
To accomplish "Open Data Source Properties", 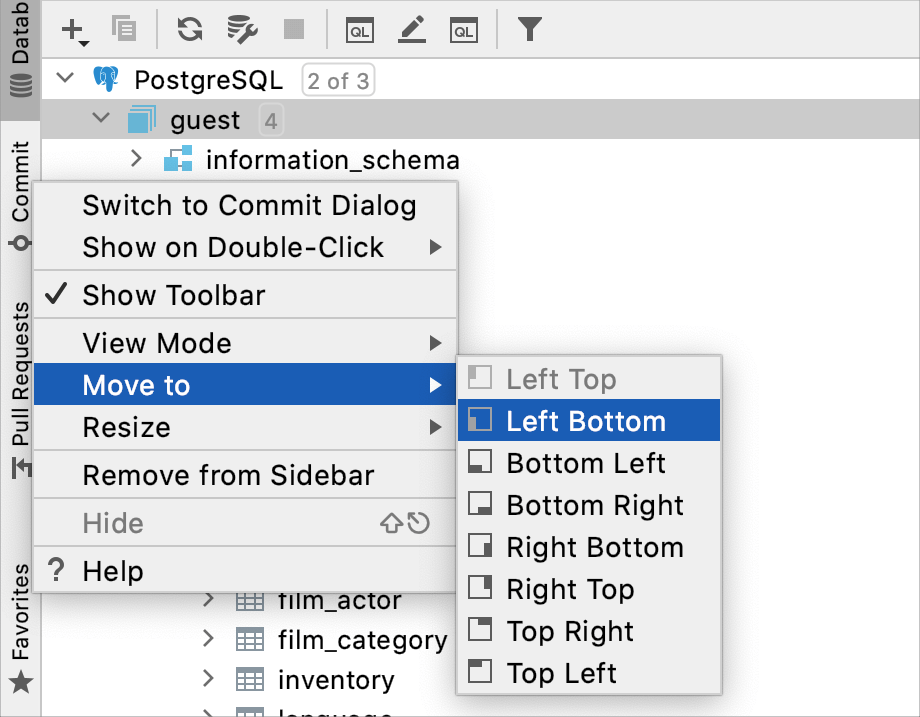I will 241,30.
